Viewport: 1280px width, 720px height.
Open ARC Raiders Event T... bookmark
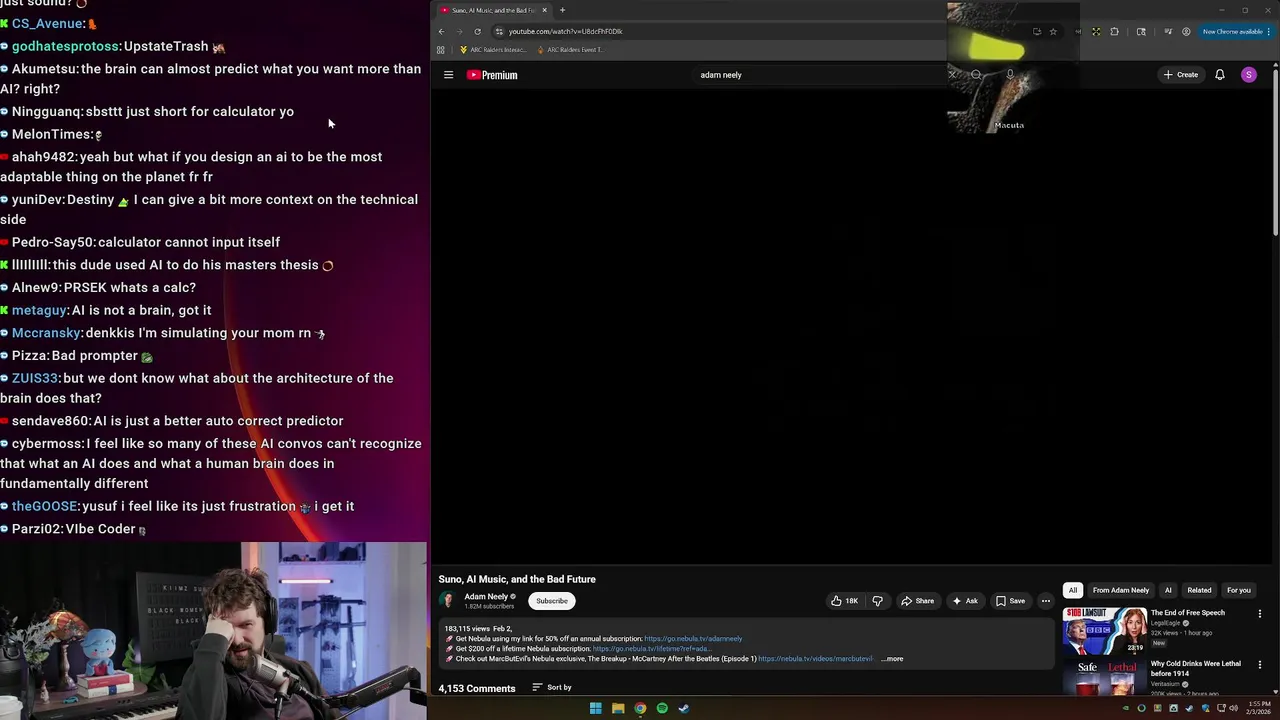click(570, 50)
